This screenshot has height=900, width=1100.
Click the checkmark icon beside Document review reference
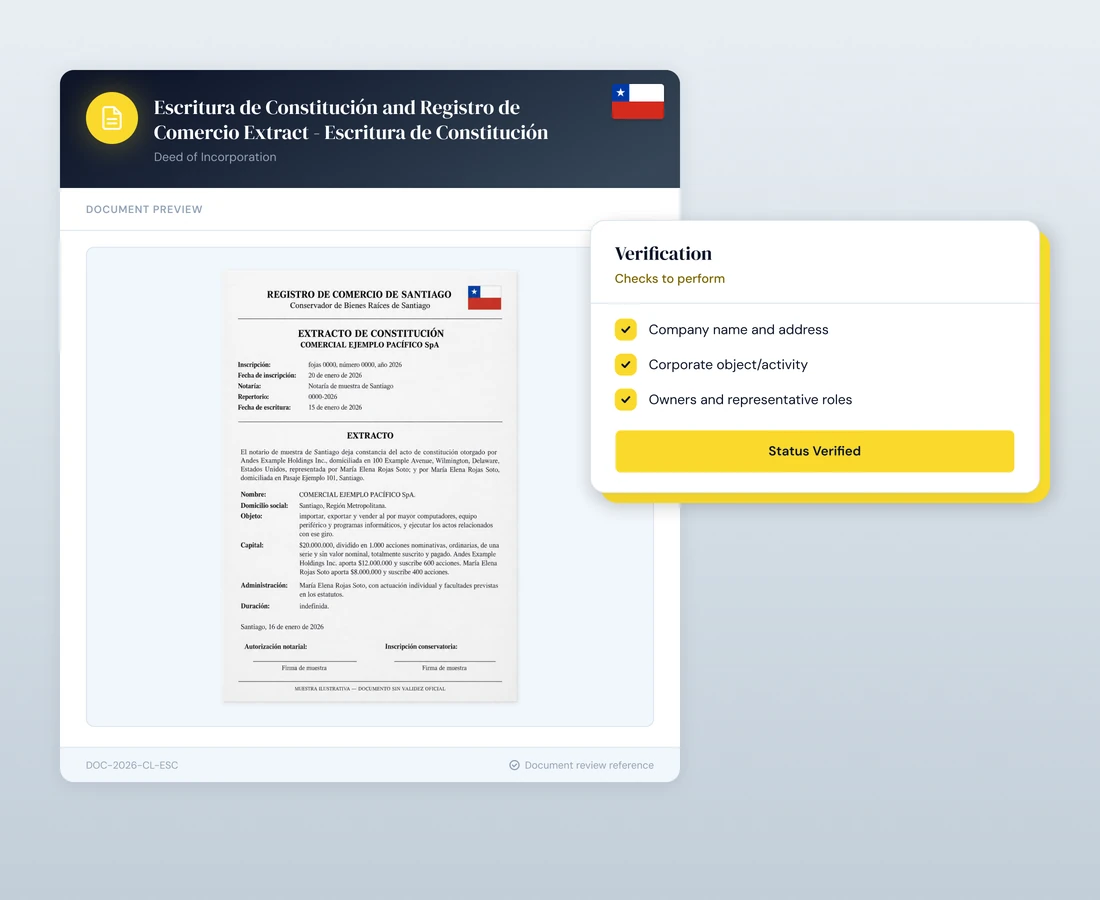point(514,765)
